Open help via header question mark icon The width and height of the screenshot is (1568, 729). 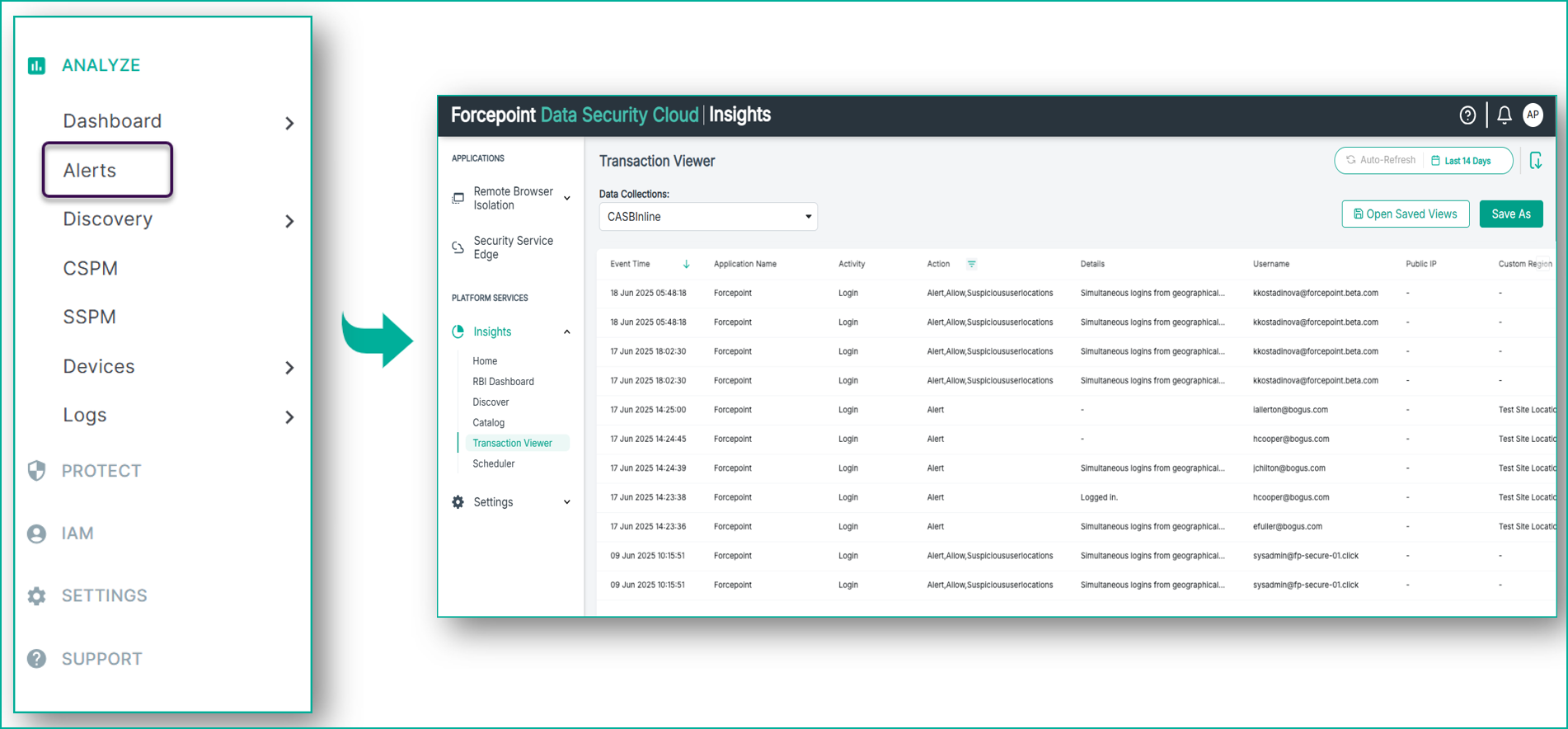pyautogui.click(x=1467, y=115)
